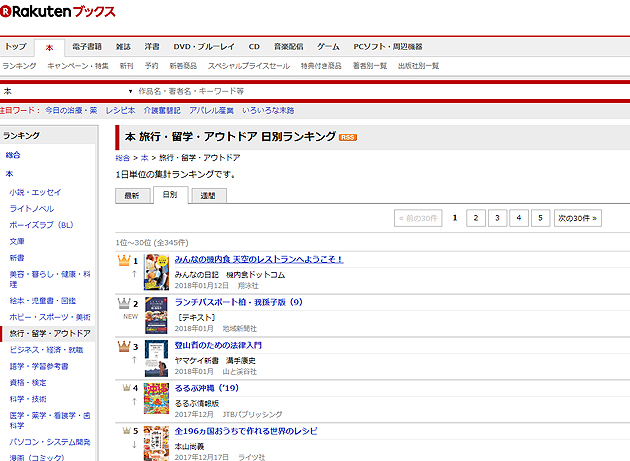Click hot word いろいろな末路
The width and height of the screenshot is (630, 461).
click(268, 111)
